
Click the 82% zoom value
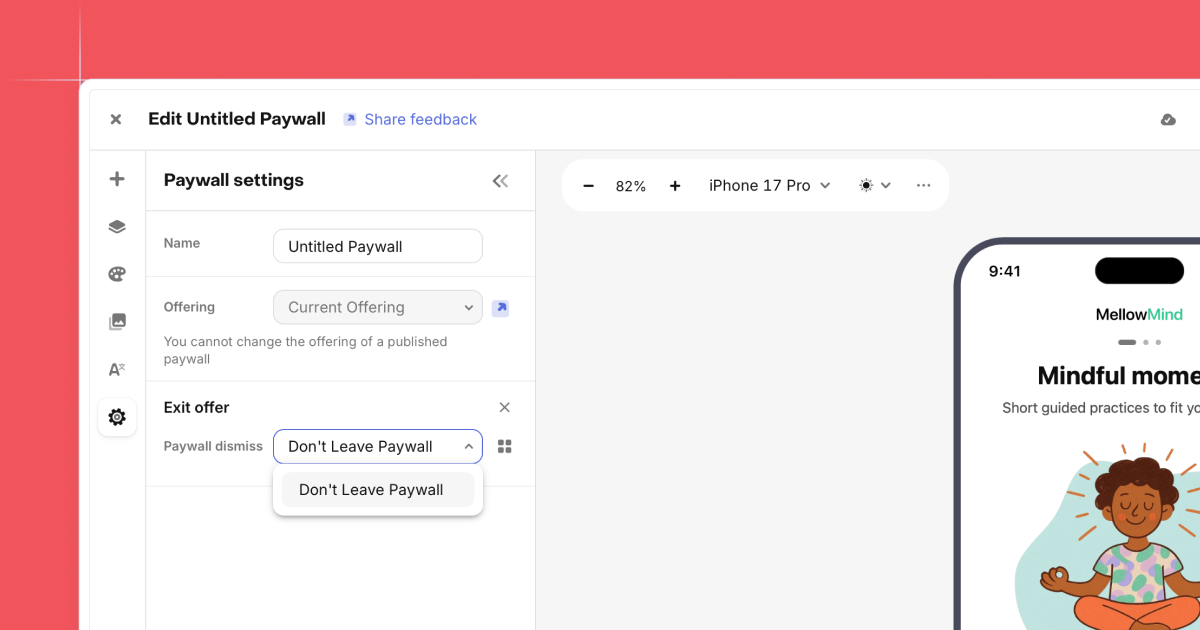pos(631,186)
